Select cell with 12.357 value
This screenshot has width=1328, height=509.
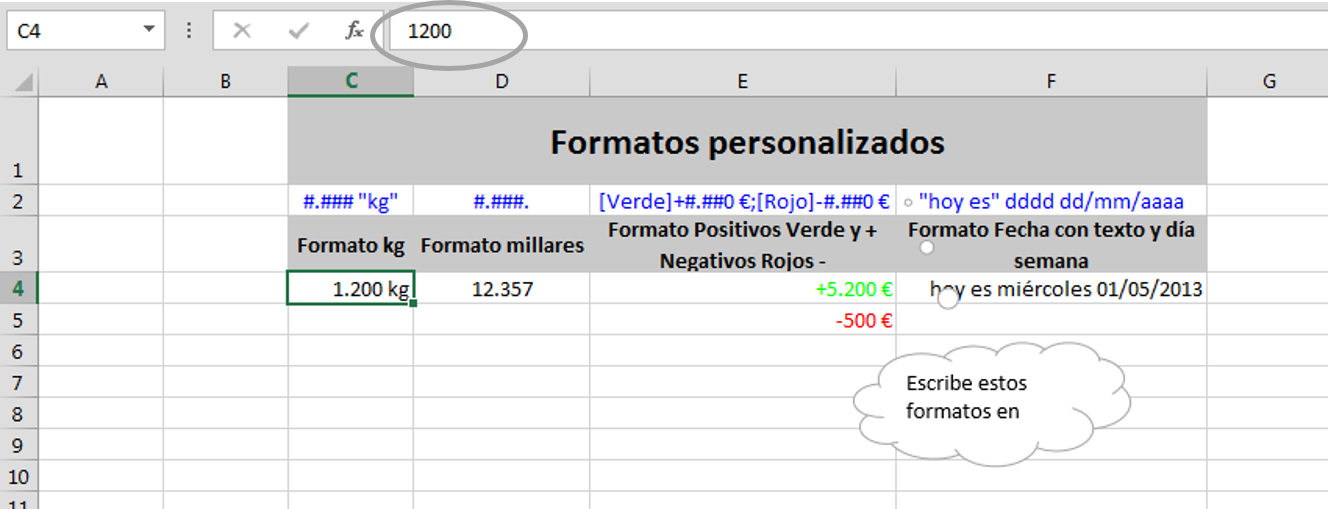point(501,290)
